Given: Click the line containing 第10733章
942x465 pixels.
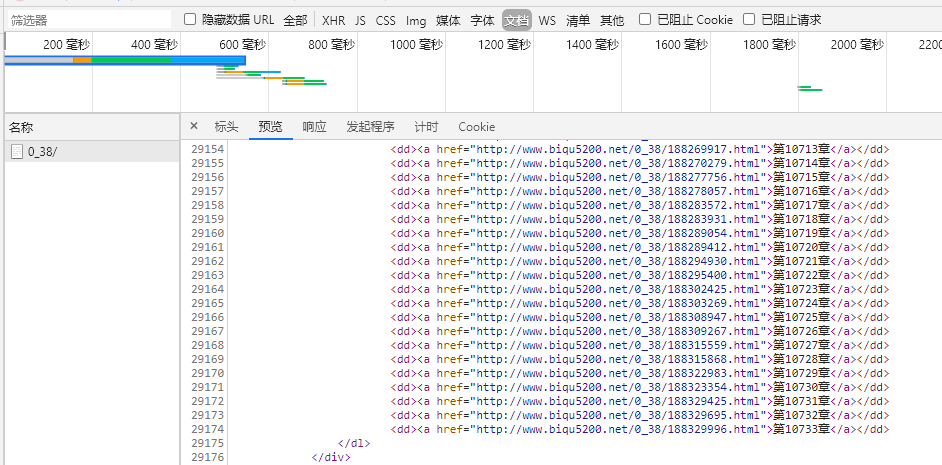Looking at the screenshot, I should [x=640, y=429].
